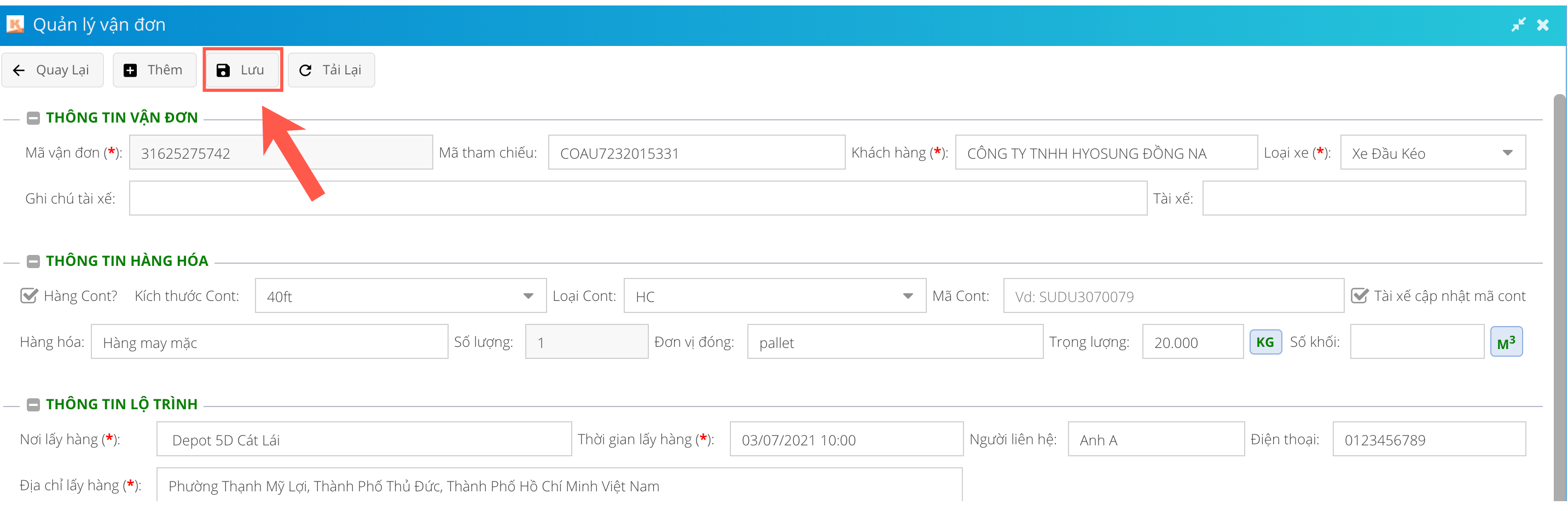Click the app logo in title bar

click(15, 25)
